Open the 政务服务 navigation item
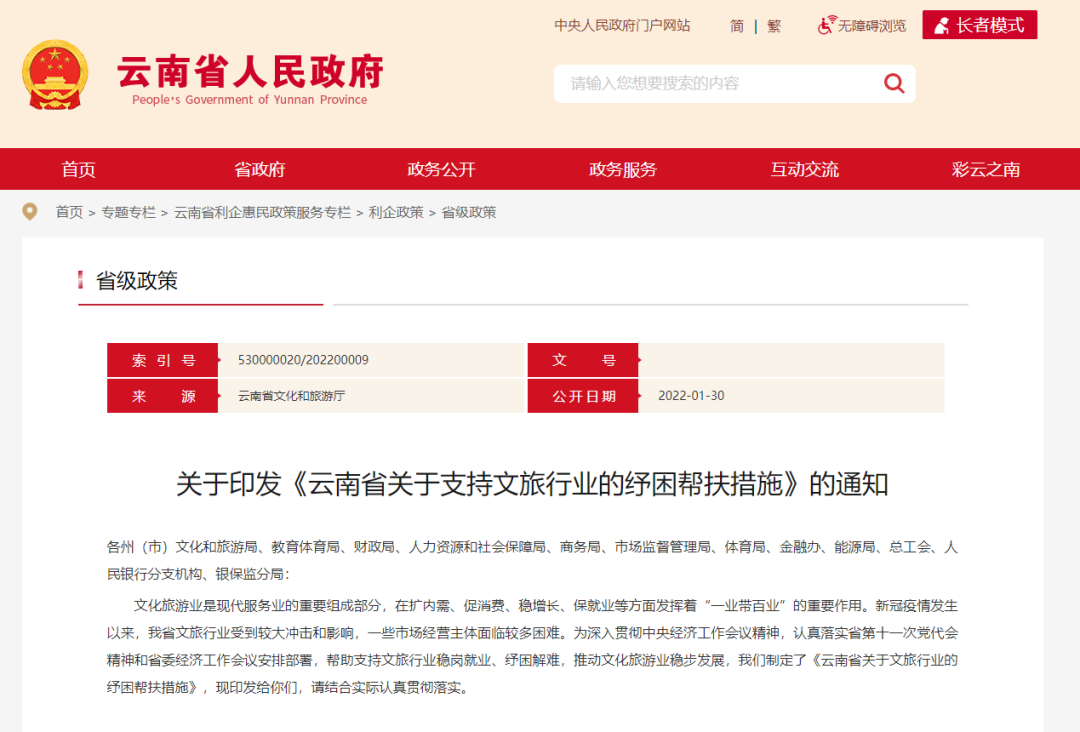1080x732 pixels. coord(623,169)
